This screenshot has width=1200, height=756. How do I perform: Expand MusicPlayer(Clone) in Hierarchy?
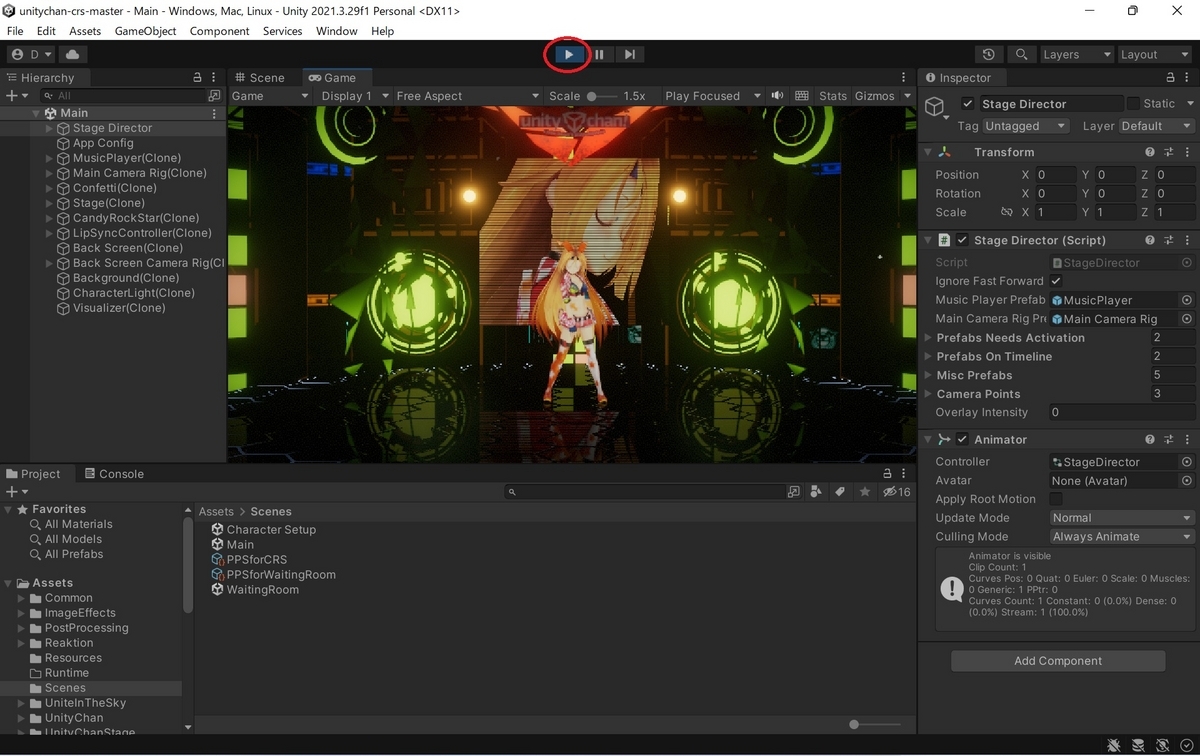(x=50, y=158)
